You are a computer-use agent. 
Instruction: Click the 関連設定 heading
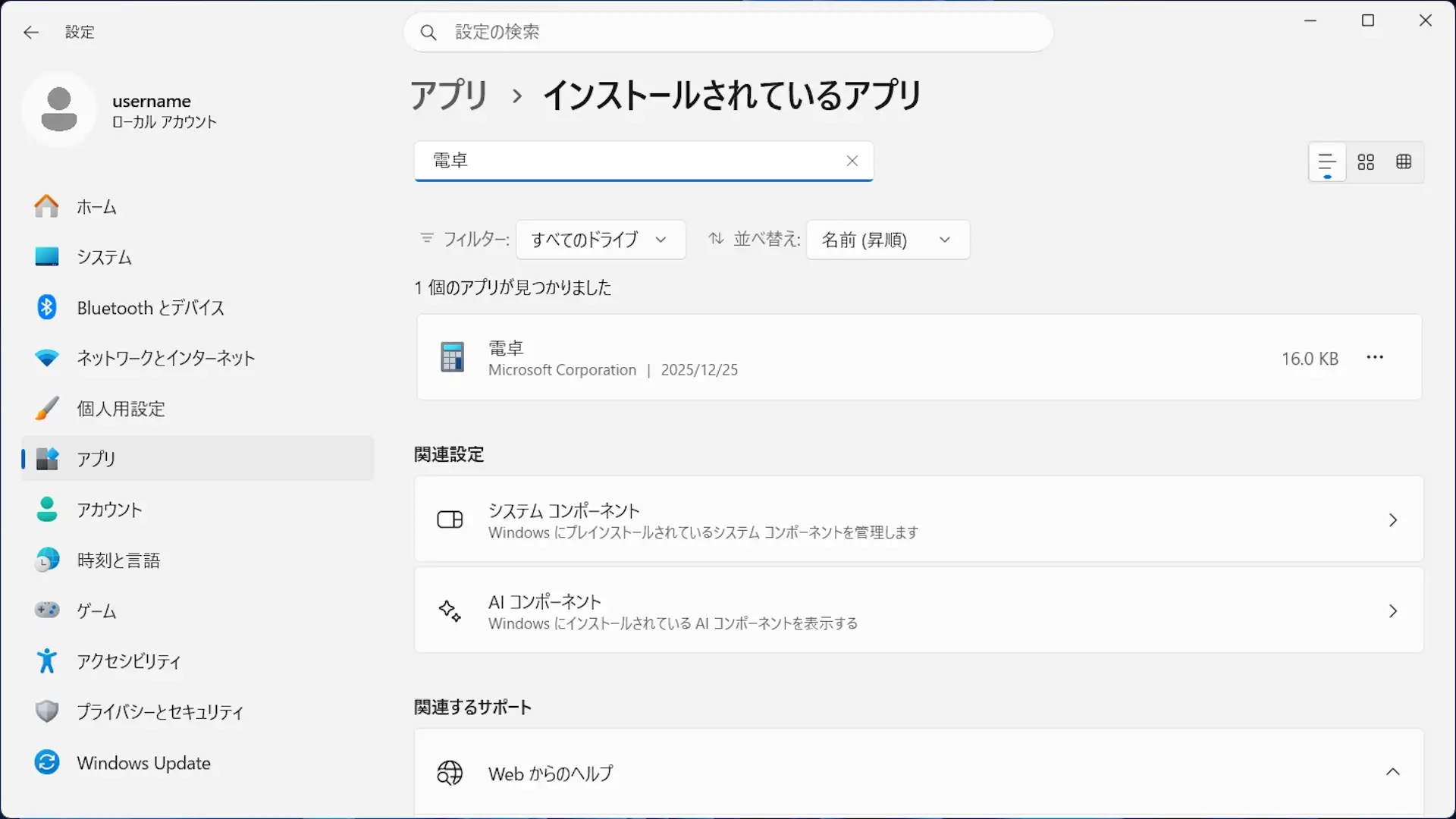point(449,454)
